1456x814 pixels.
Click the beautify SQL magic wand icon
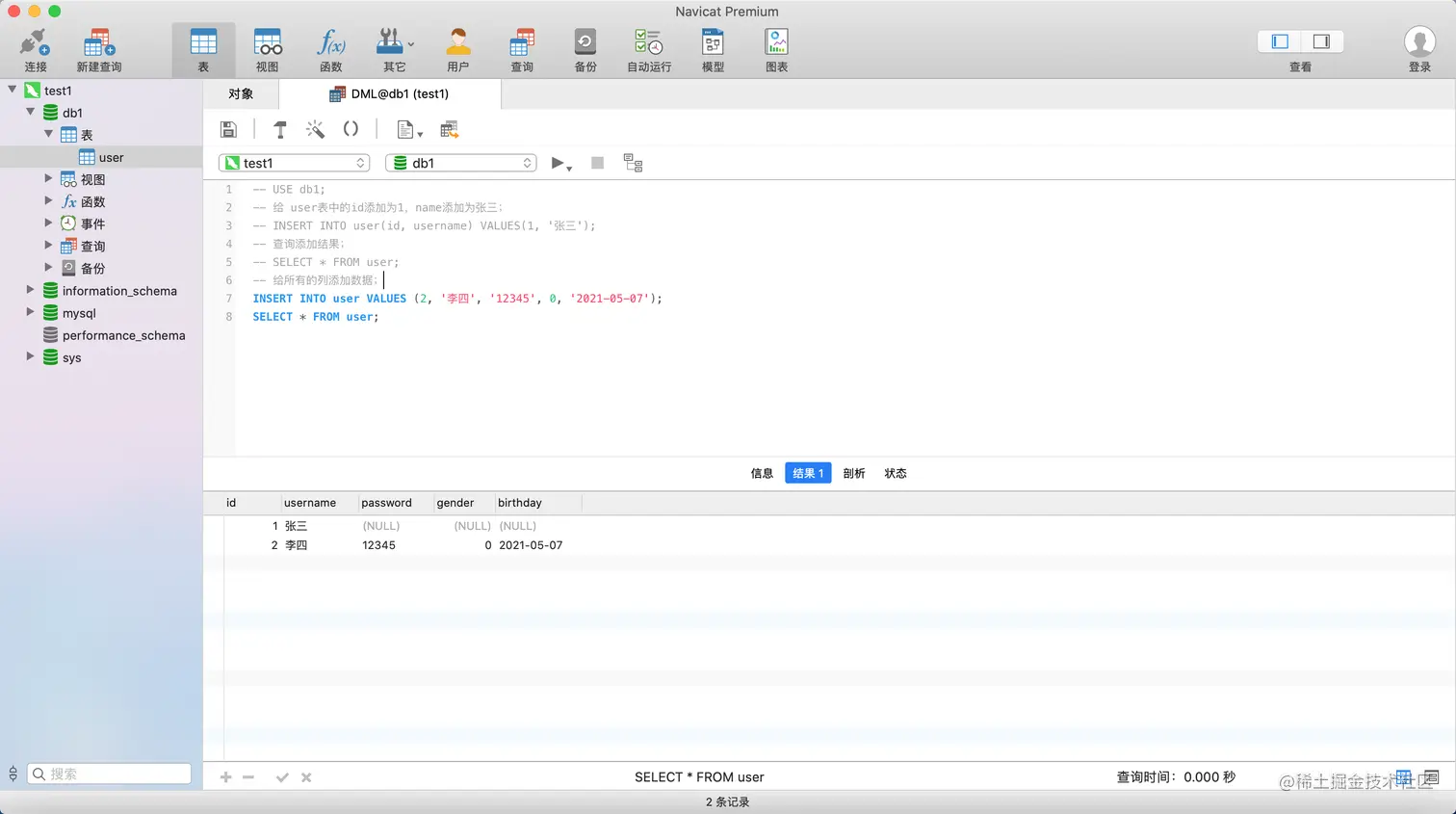point(315,129)
